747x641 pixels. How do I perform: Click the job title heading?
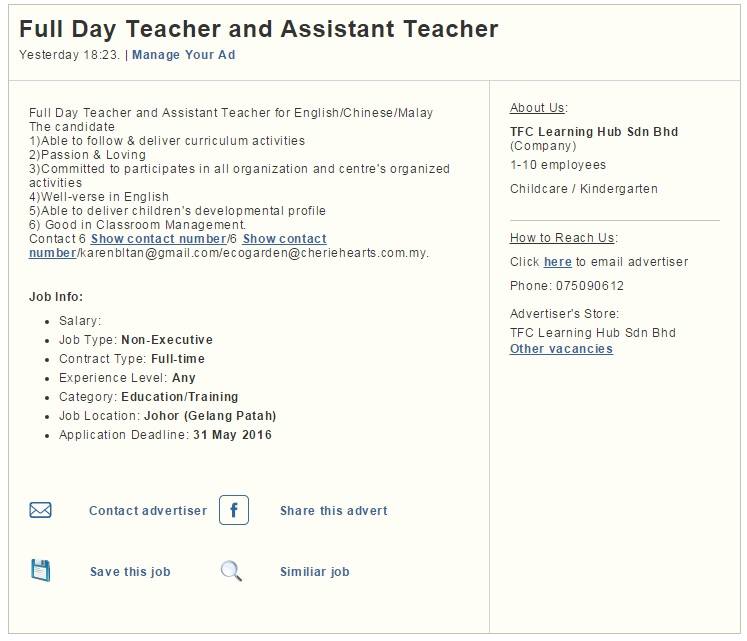coord(258,29)
